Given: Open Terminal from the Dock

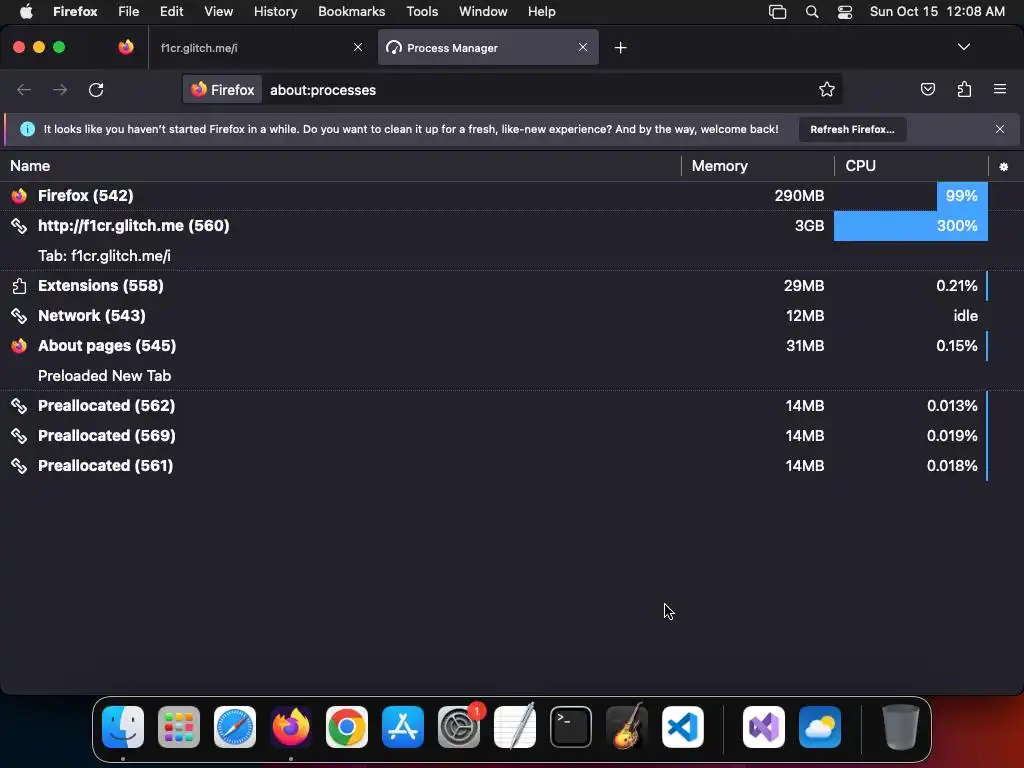Looking at the screenshot, I should point(571,727).
